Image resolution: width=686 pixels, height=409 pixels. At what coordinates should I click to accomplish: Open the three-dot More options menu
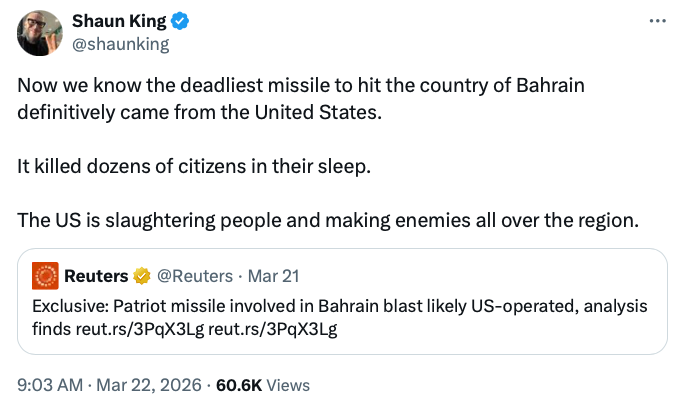tap(657, 21)
